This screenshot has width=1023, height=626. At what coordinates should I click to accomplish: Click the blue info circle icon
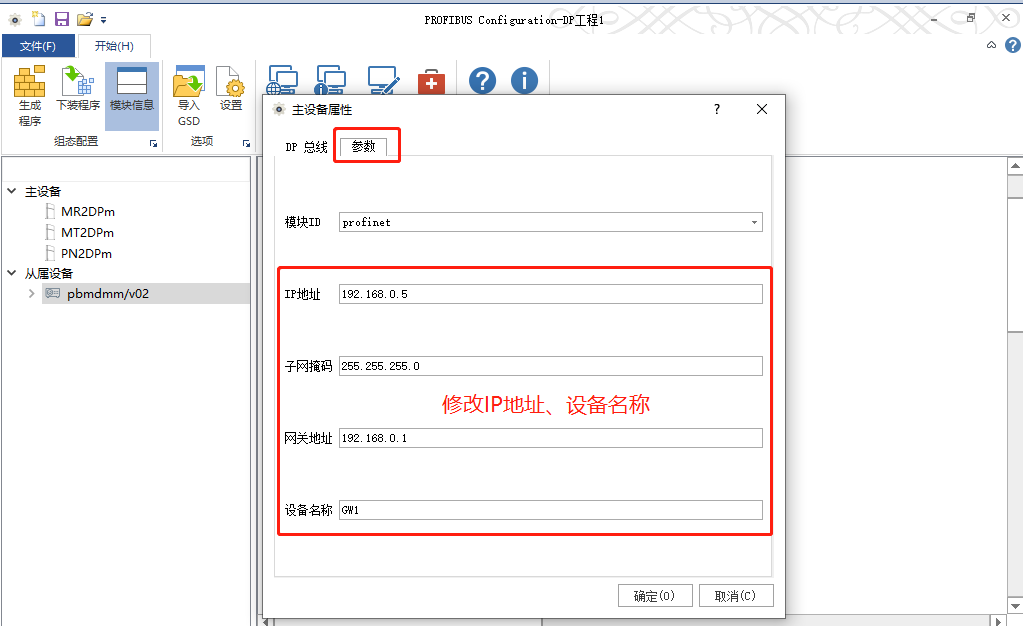pos(525,81)
